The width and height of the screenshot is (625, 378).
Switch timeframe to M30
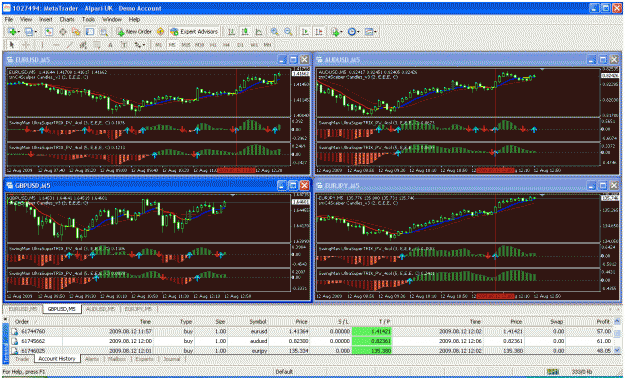pos(199,45)
